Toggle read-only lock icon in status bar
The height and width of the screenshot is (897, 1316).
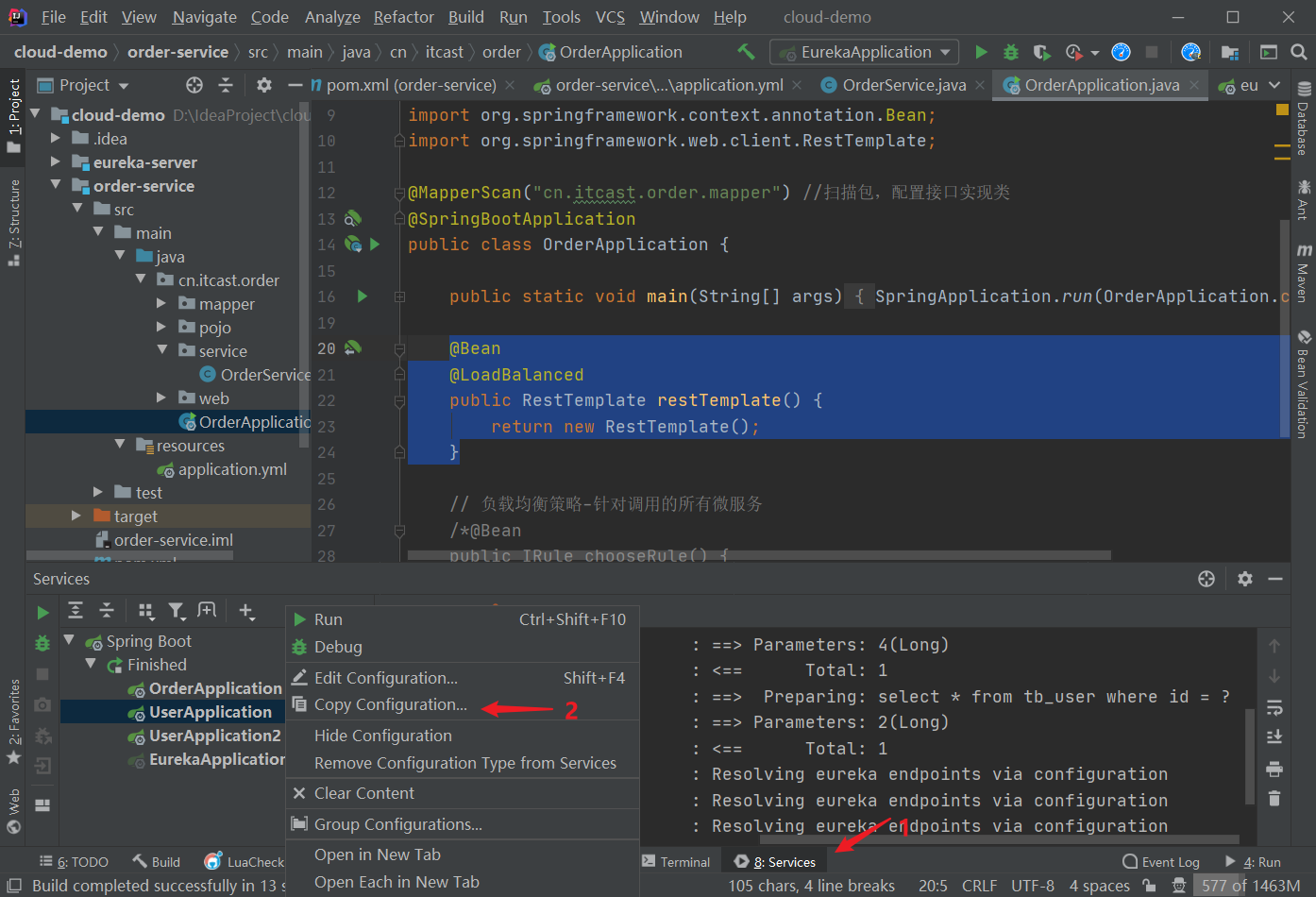[1149, 886]
